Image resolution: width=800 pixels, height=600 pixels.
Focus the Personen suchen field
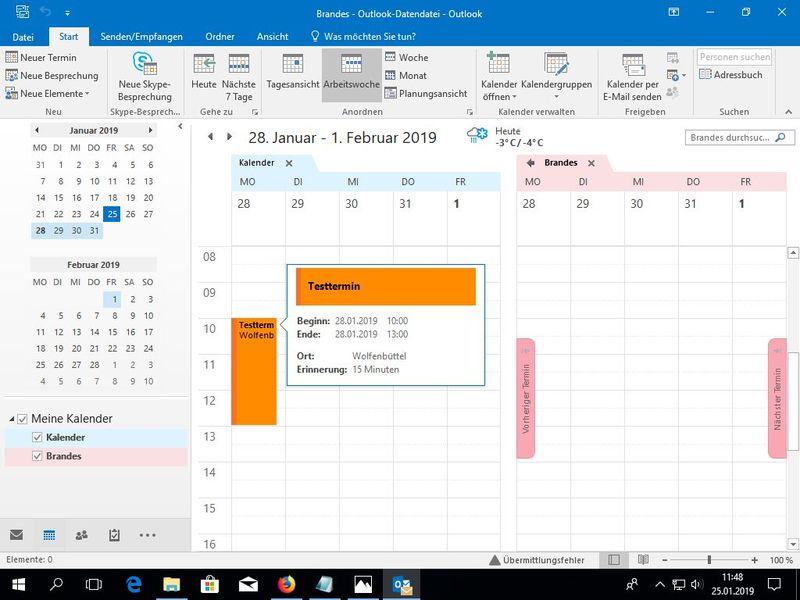tap(734, 57)
